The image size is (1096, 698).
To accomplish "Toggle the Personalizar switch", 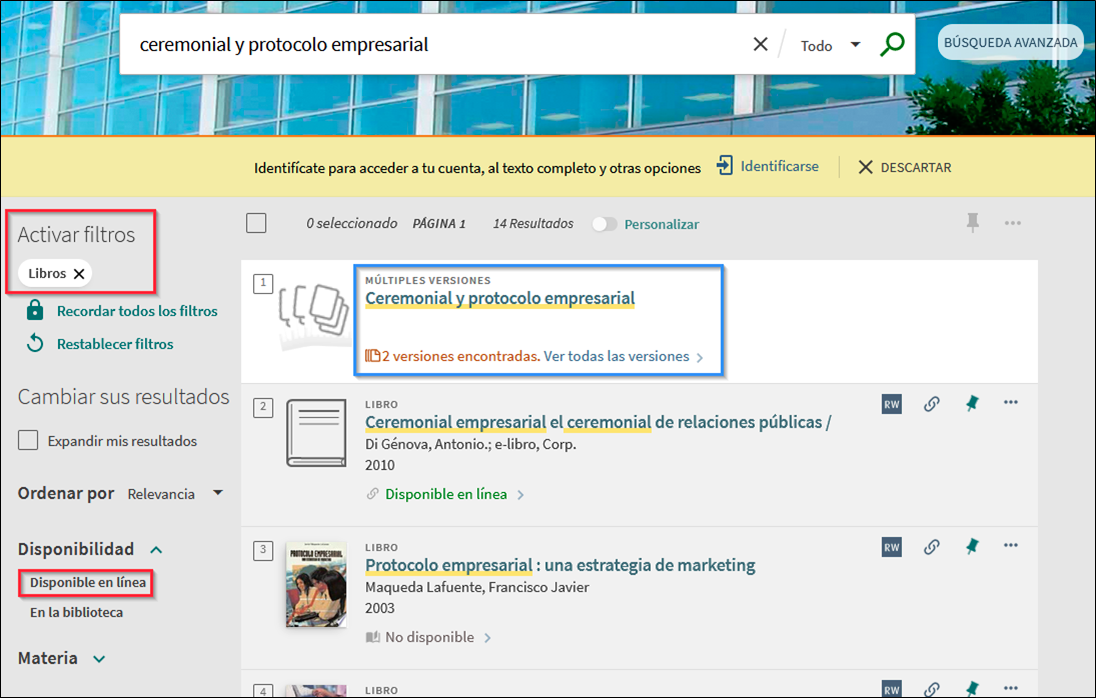I will (x=604, y=224).
